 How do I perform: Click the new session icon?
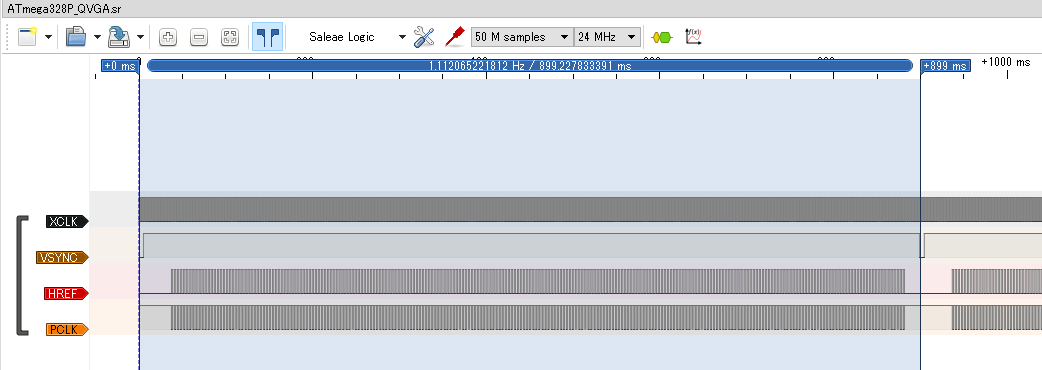[27, 37]
